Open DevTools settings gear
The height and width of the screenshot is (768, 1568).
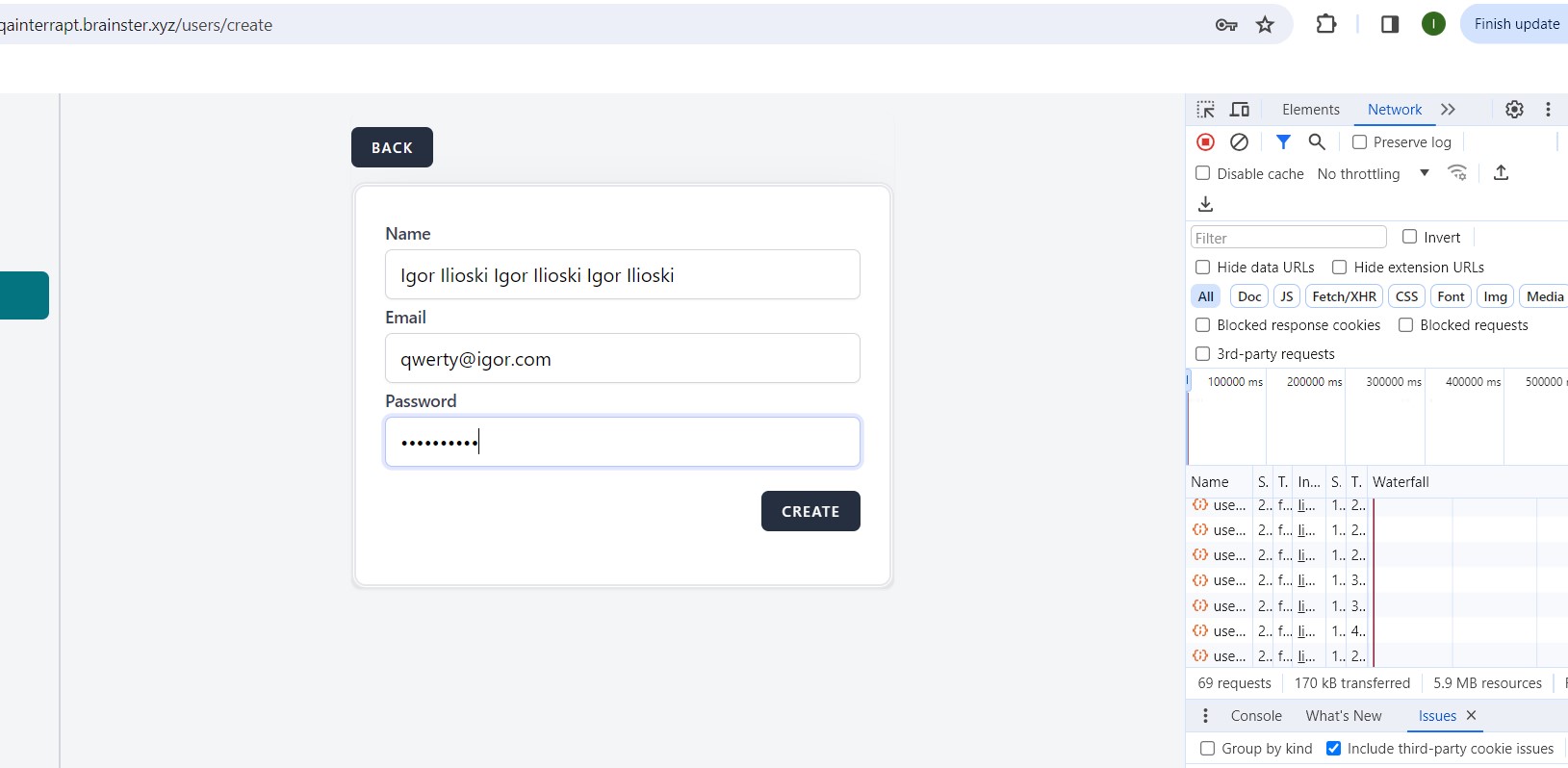pos(1514,110)
